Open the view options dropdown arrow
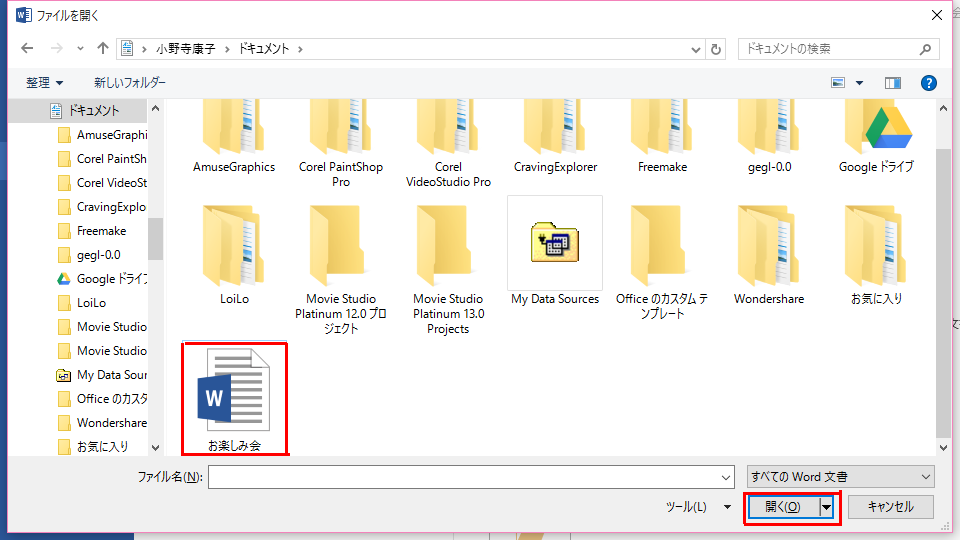 [x=859, y=83]
